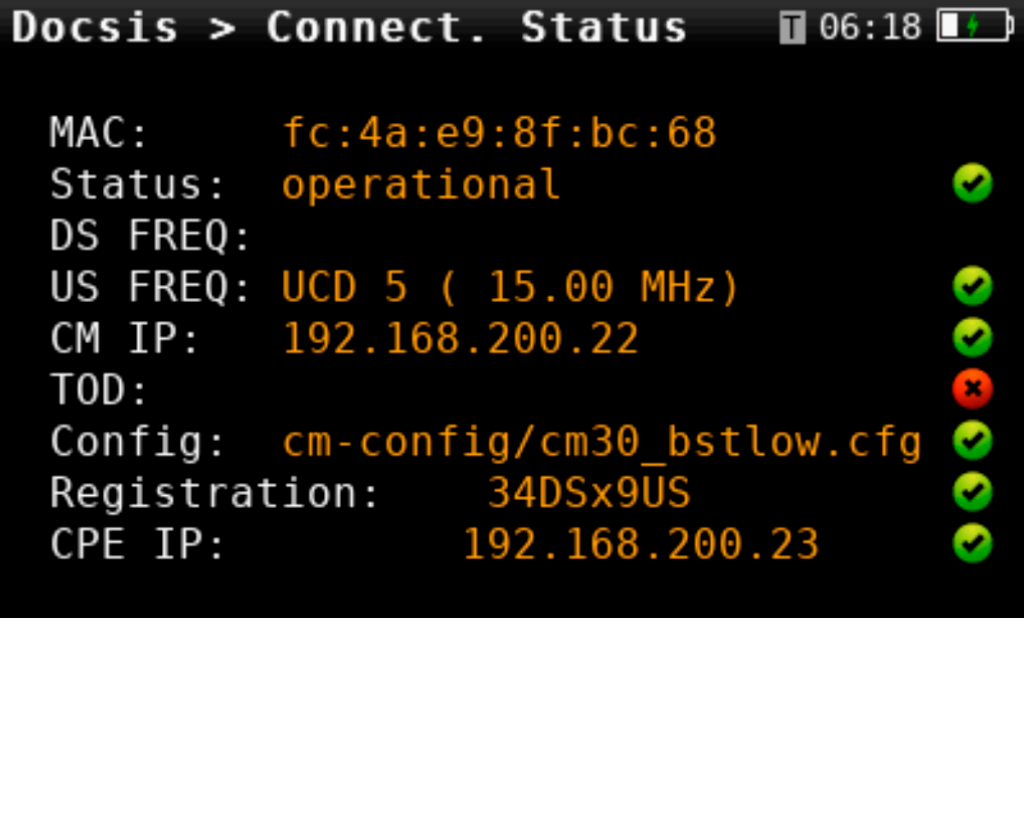Click the CM IP address 192.168.200.22

pyautogui.click(x=461, y=339)
